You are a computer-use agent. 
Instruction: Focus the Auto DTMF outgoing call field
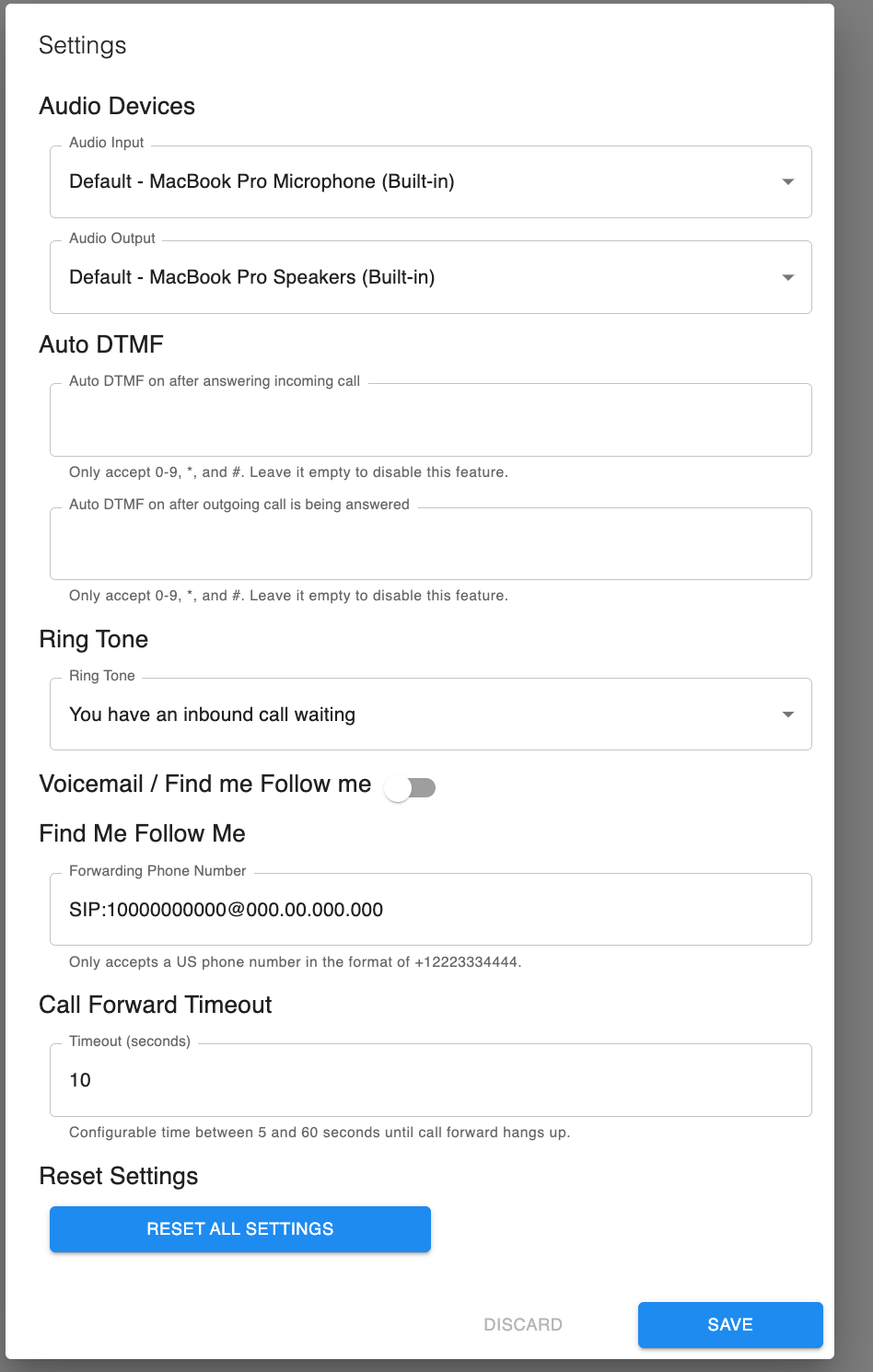tap(430, 544)
